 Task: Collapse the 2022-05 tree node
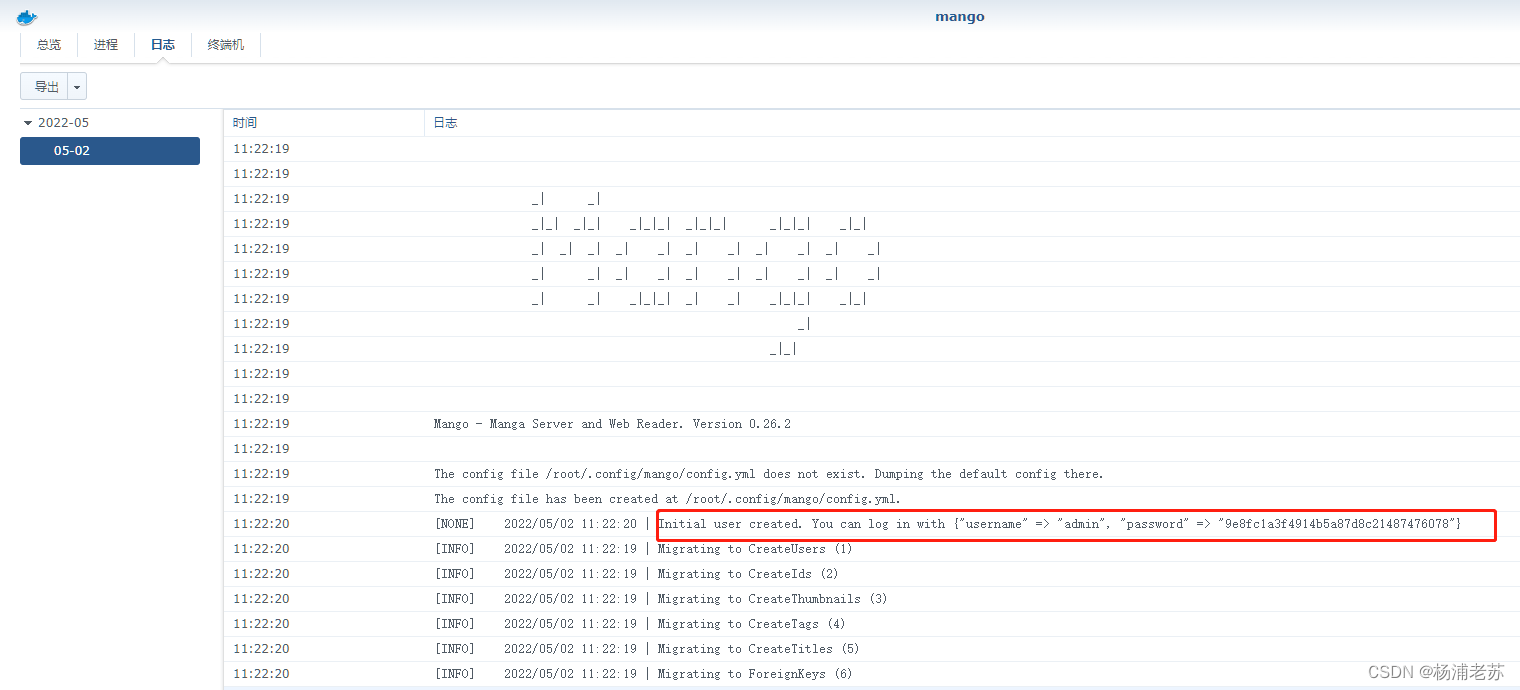(28, 123)
